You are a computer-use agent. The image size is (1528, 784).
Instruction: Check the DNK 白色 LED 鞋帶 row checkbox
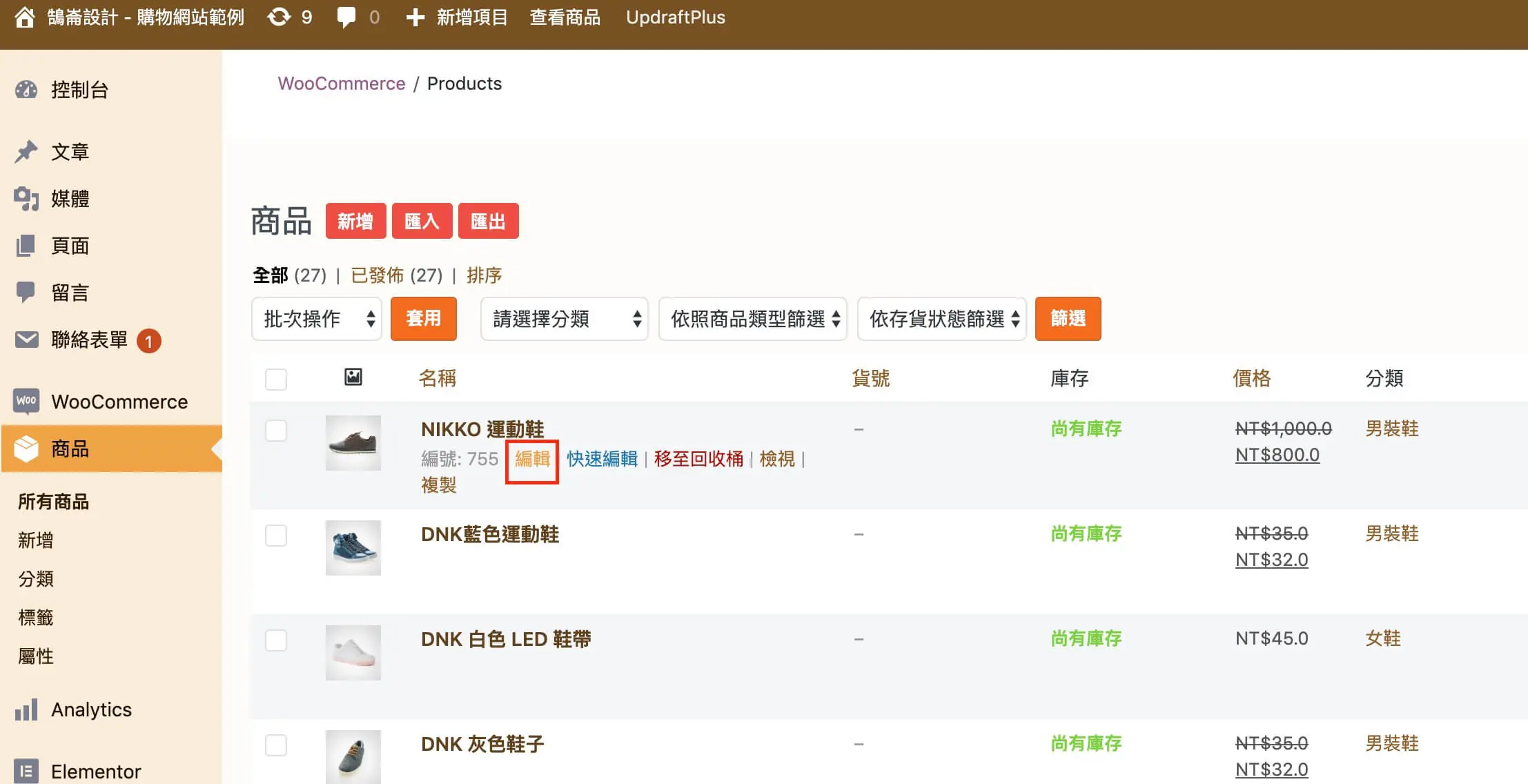click(276, 640)
